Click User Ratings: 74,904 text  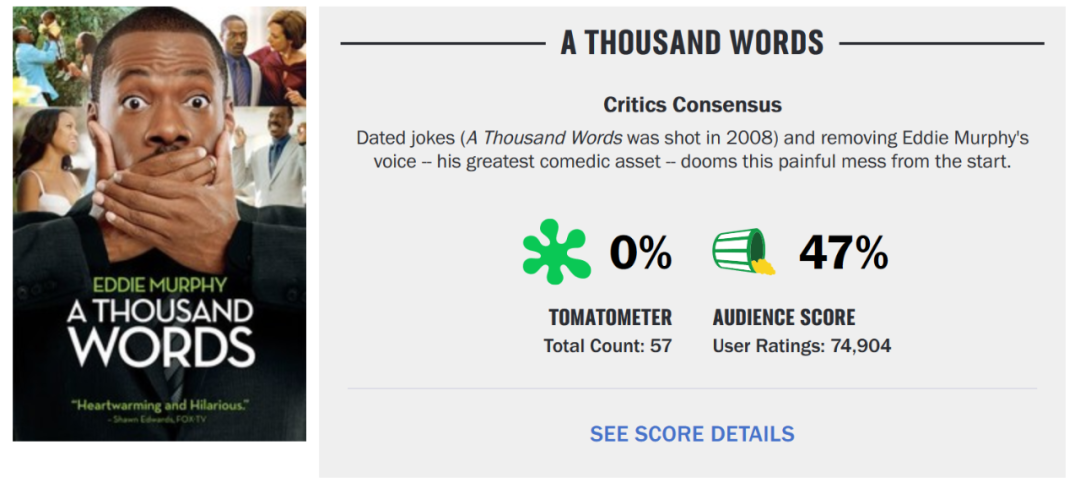pyautogui.click(x=802, y=345)
